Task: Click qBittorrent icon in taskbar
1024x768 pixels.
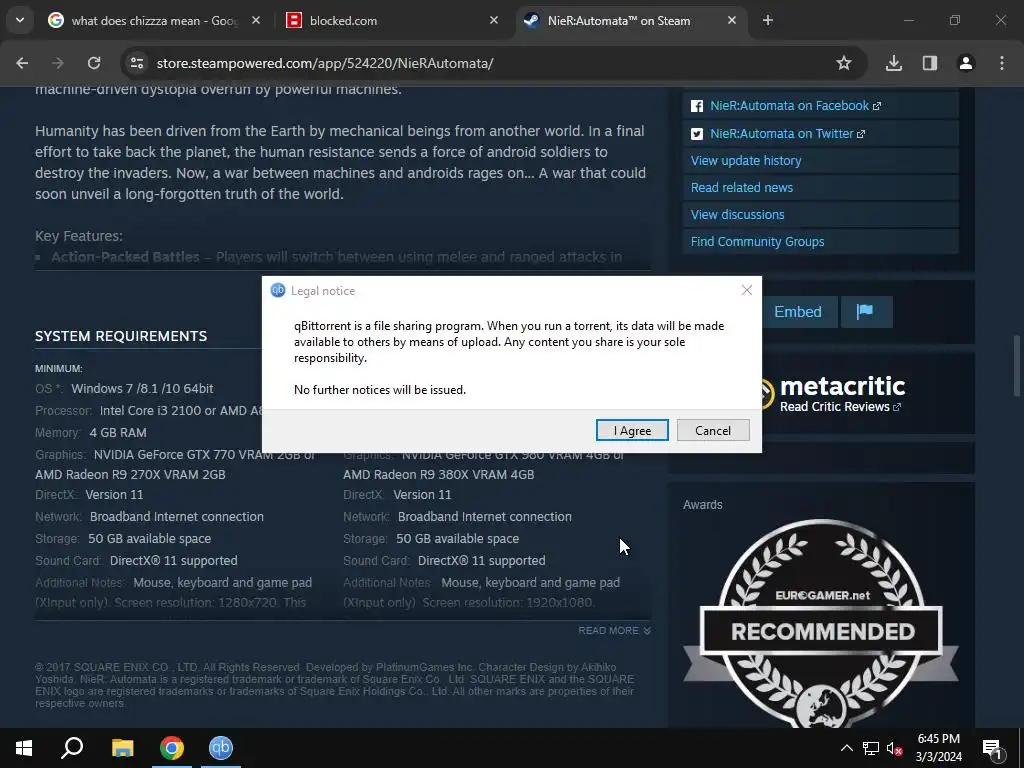Action: (221, 748)
